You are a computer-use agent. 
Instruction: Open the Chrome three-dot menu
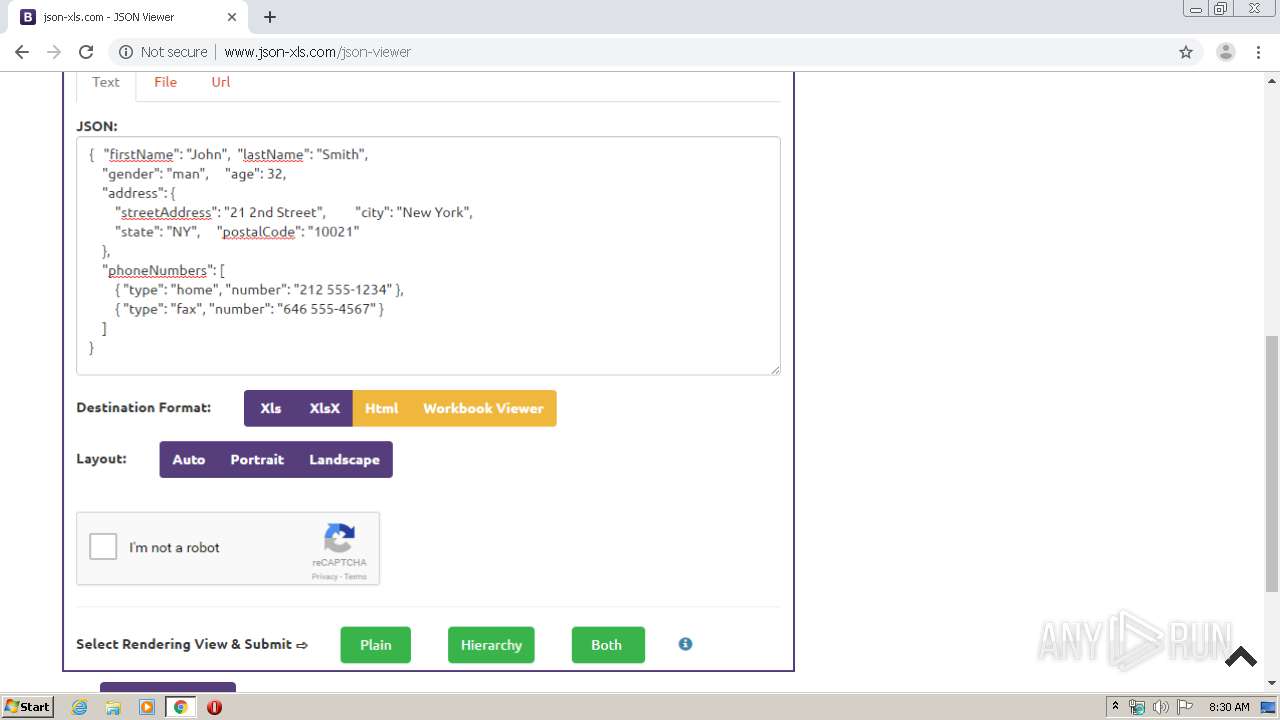(1258, 52)
